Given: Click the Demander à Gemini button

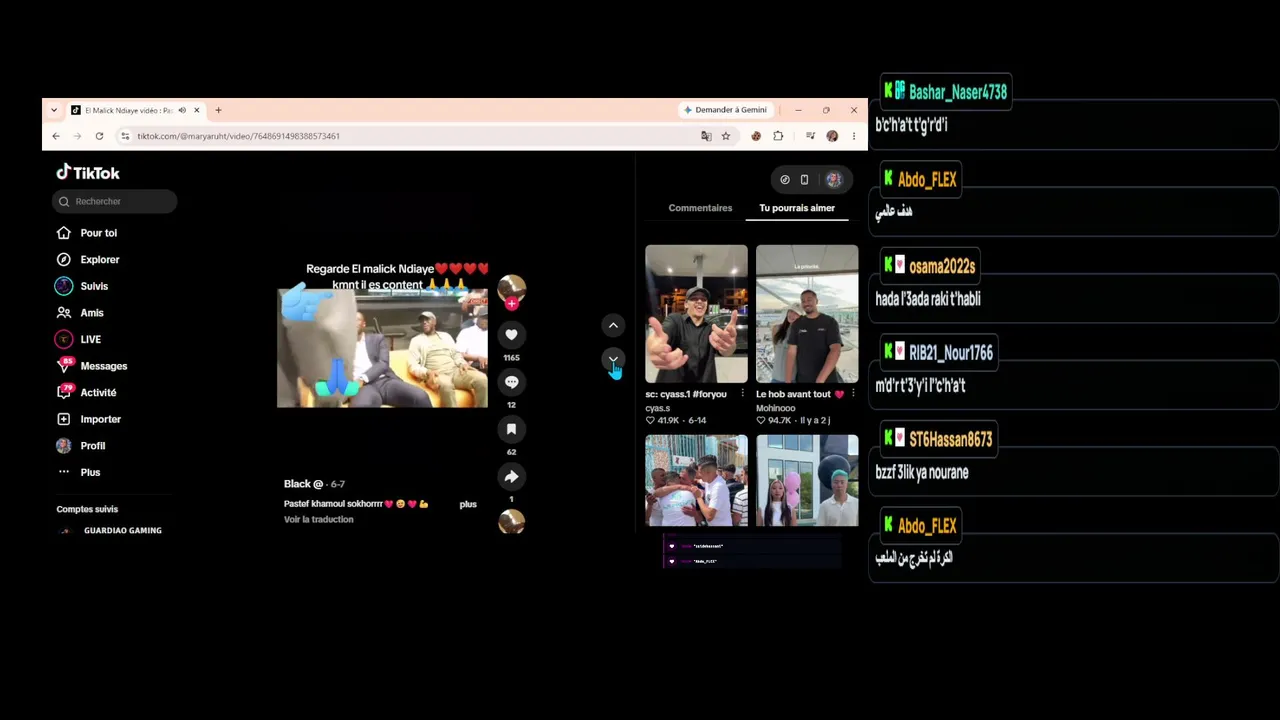Looking at the screenshot, I should tap(726, 110).
